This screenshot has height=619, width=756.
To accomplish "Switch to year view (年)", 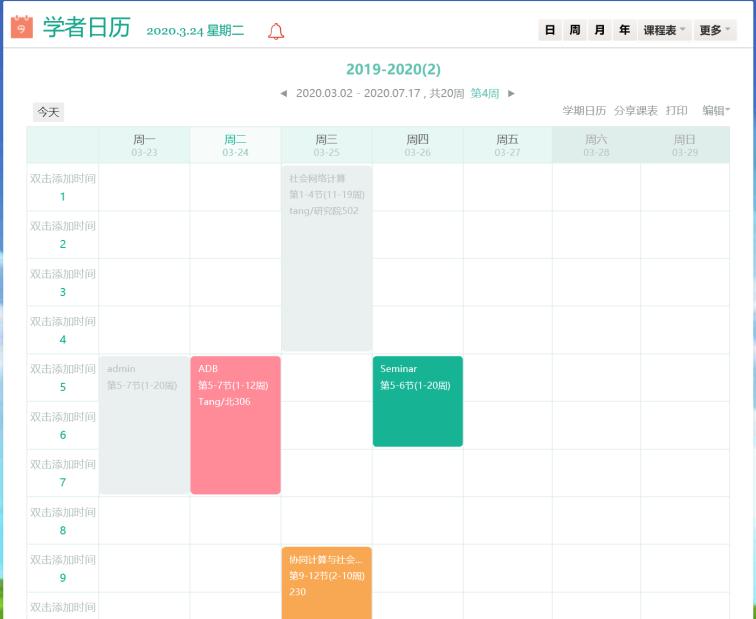I will (x=624, y=30).
